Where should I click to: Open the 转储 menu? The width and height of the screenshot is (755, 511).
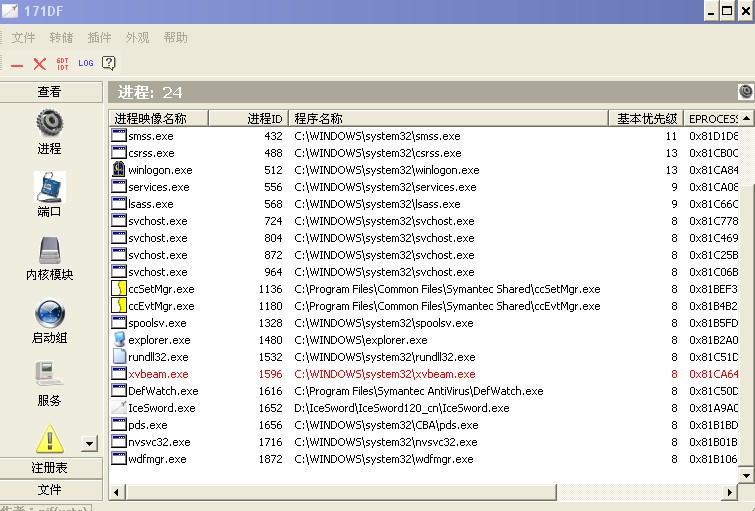tap(61, 38)
